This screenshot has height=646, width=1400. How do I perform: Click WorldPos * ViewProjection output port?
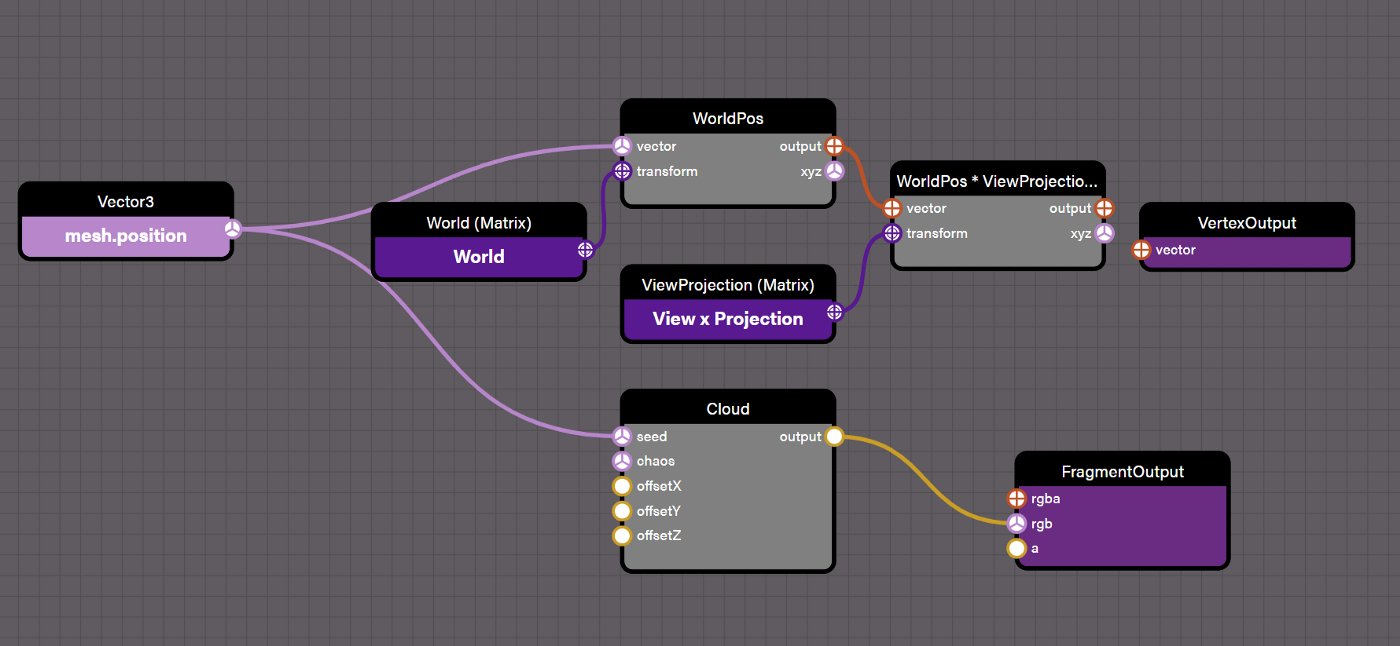tap(1104, 208)
